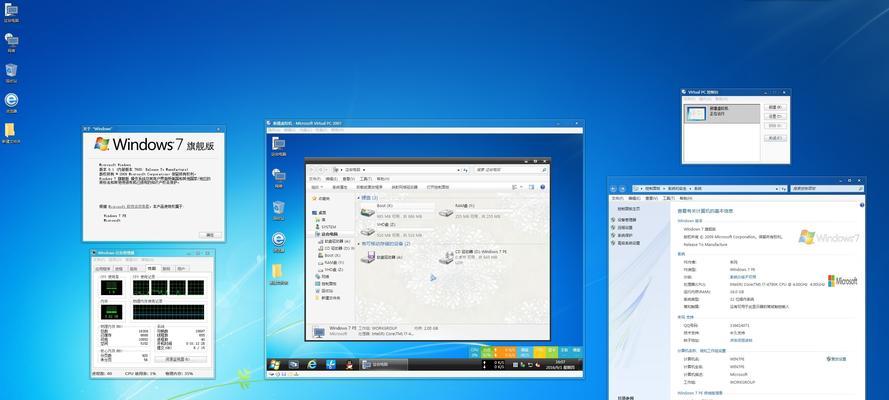Select the RAM disk (Y:) drive in guest Explorer

tap(446, 214)
